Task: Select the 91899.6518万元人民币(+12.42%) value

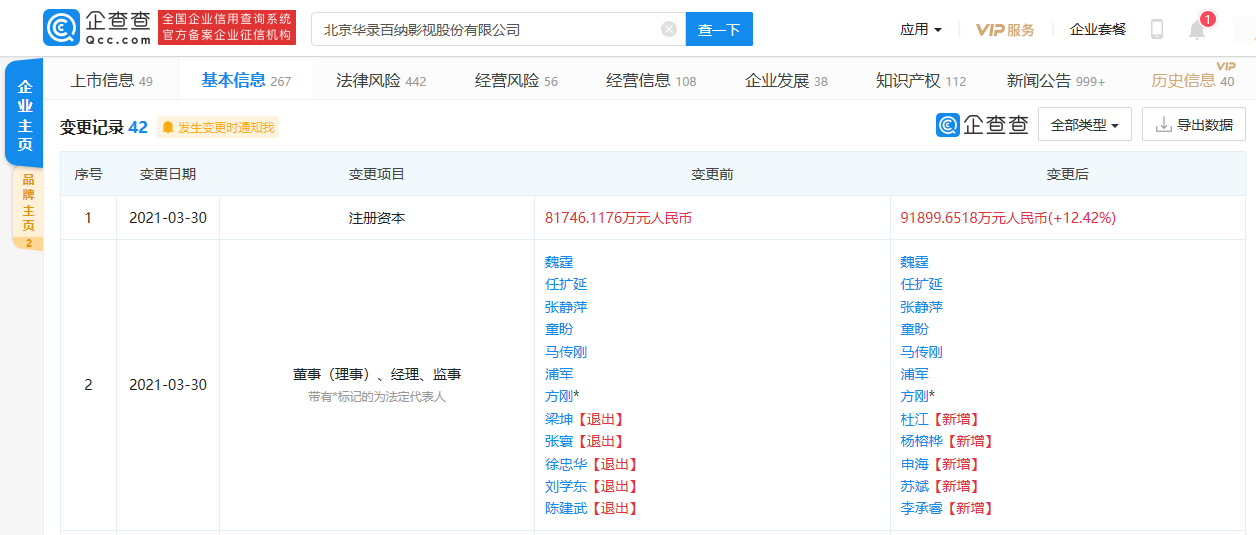Action: 1008,217
